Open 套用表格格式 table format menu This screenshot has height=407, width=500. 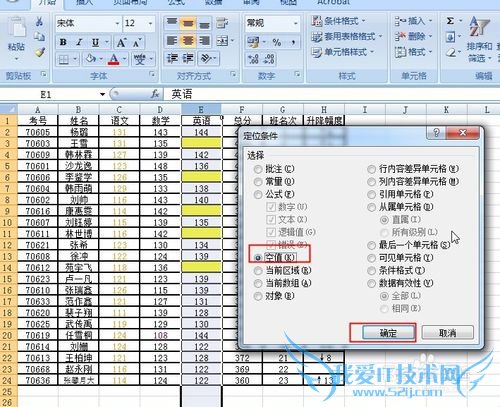coord(347,37)
